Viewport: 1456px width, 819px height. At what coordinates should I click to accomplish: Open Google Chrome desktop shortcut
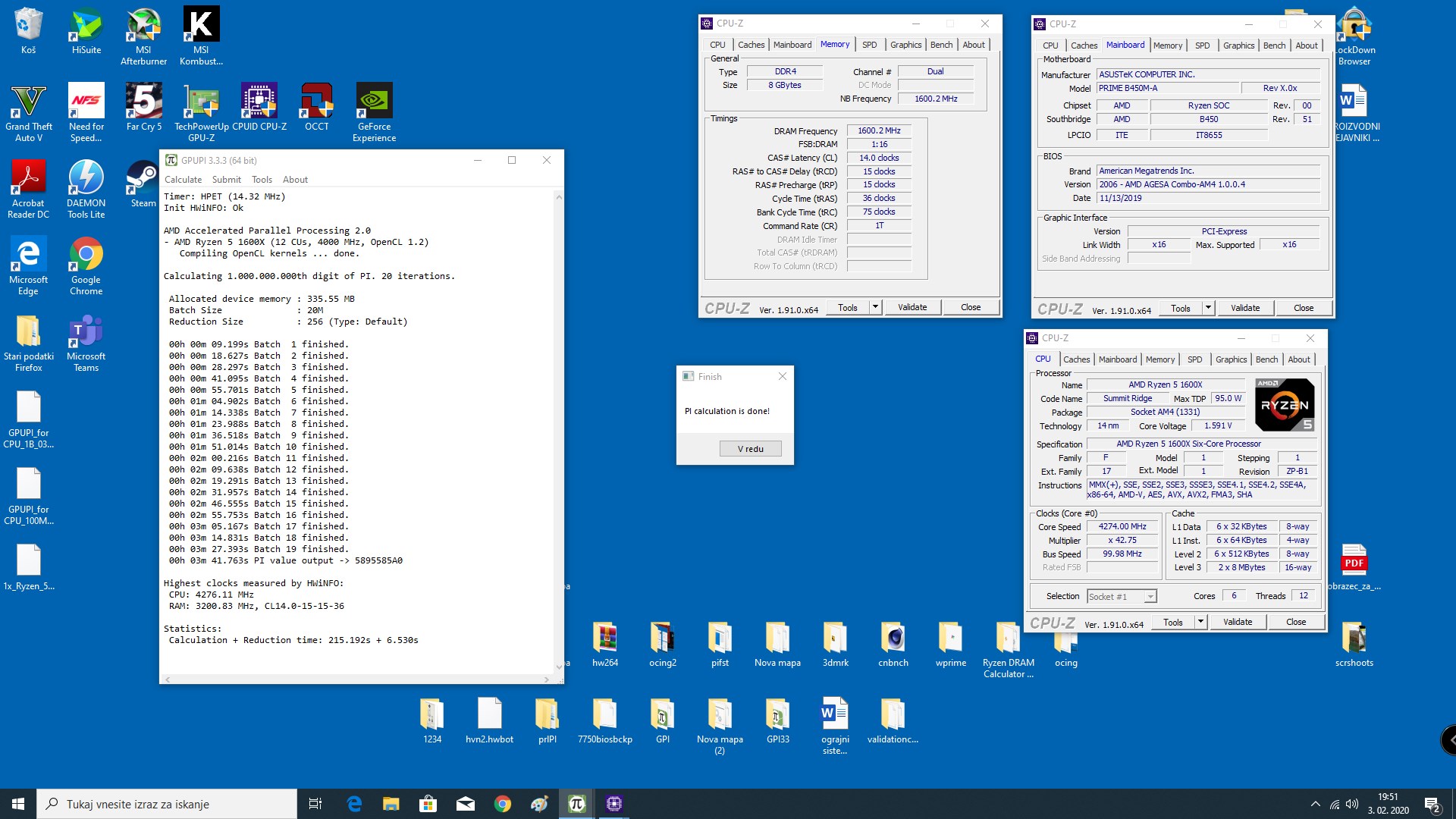pyautogui.click(x=86, y=265)
